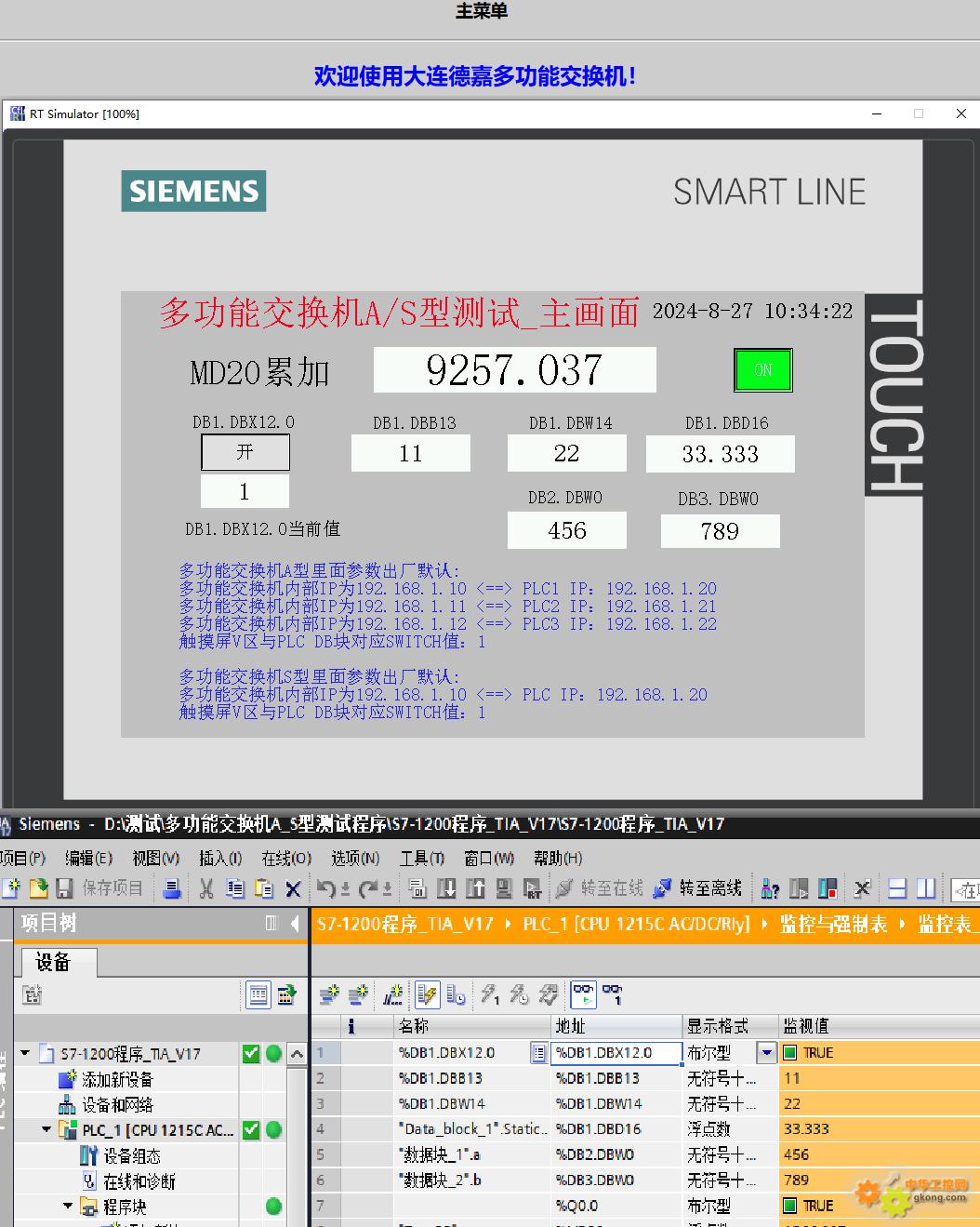
Task: Click the download to device icon
Action: 446,888
